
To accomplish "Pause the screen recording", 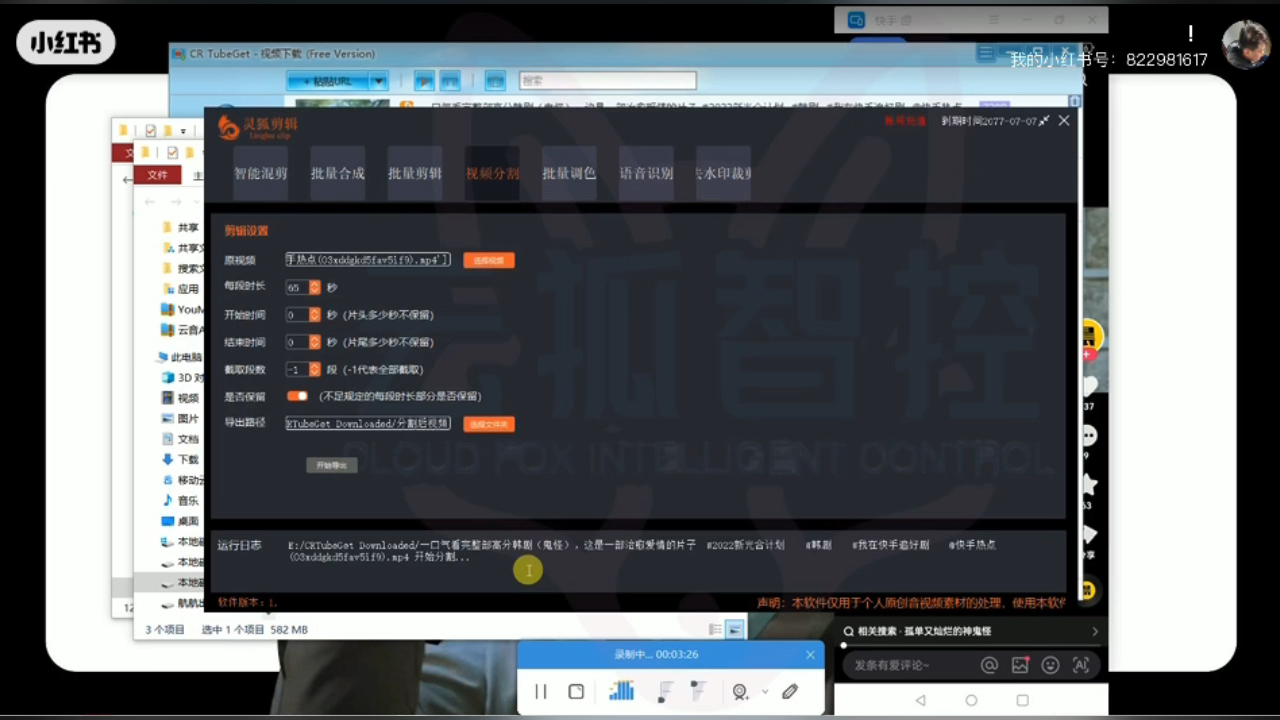I will [541, 691].
